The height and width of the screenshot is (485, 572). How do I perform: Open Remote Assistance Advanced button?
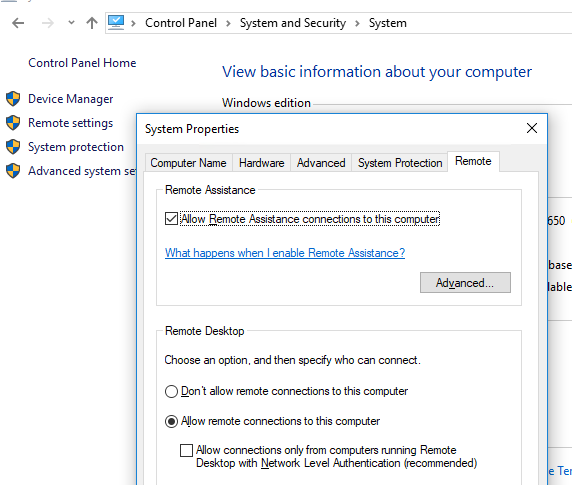(x=465, y=283)
